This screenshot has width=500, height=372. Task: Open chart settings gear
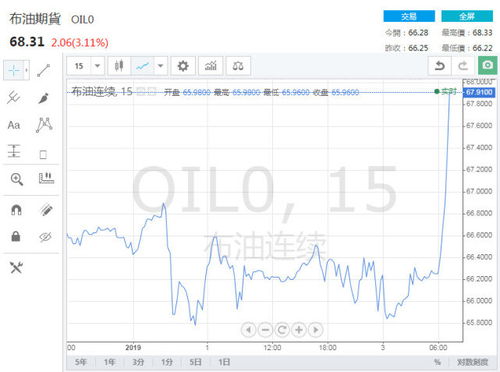(183, 66)
